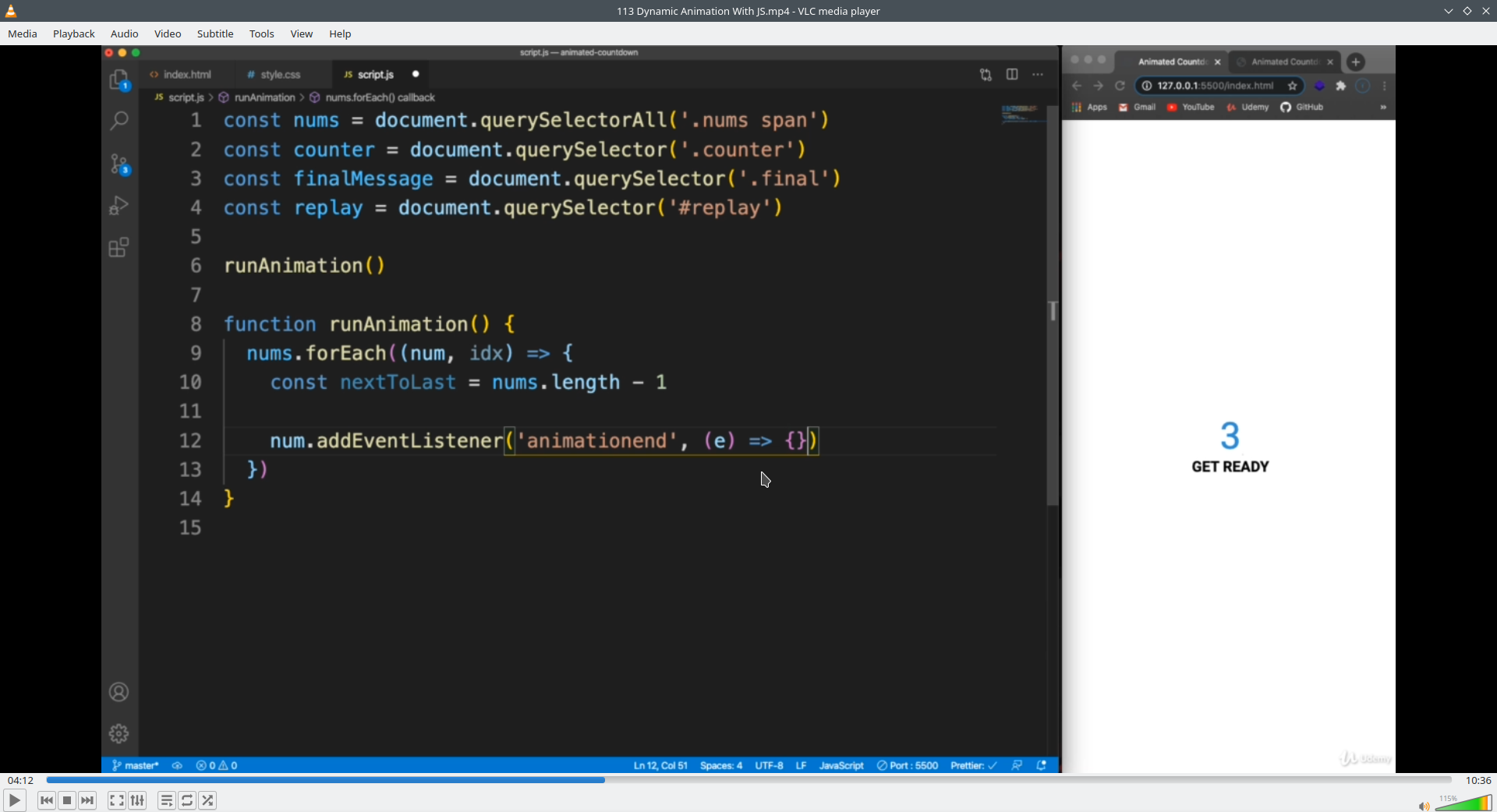Toggle random shuffle playback
Screen dimensions: 1497x812
(x=207, y=800)
